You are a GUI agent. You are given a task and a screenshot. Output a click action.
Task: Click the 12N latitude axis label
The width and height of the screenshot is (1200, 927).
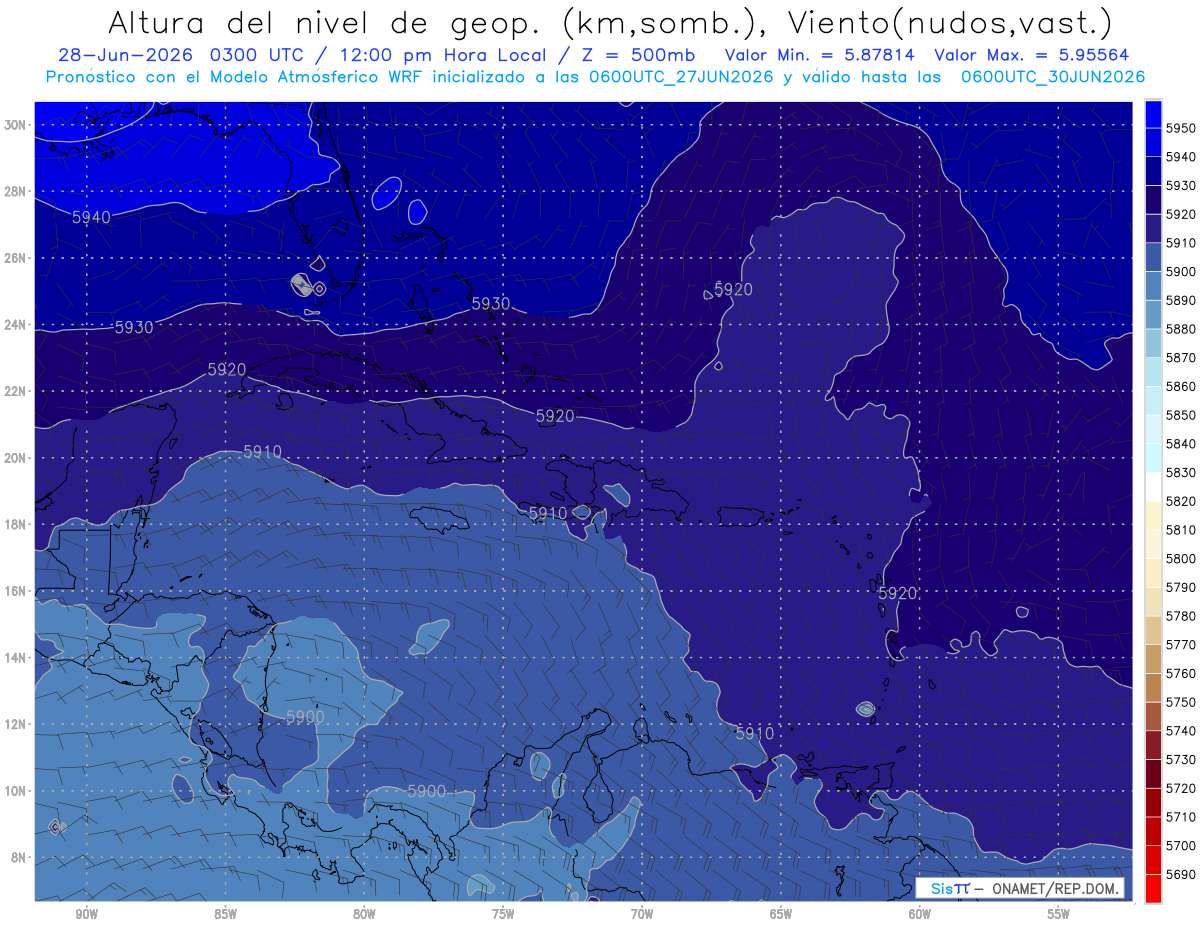(x=13, y=724)
